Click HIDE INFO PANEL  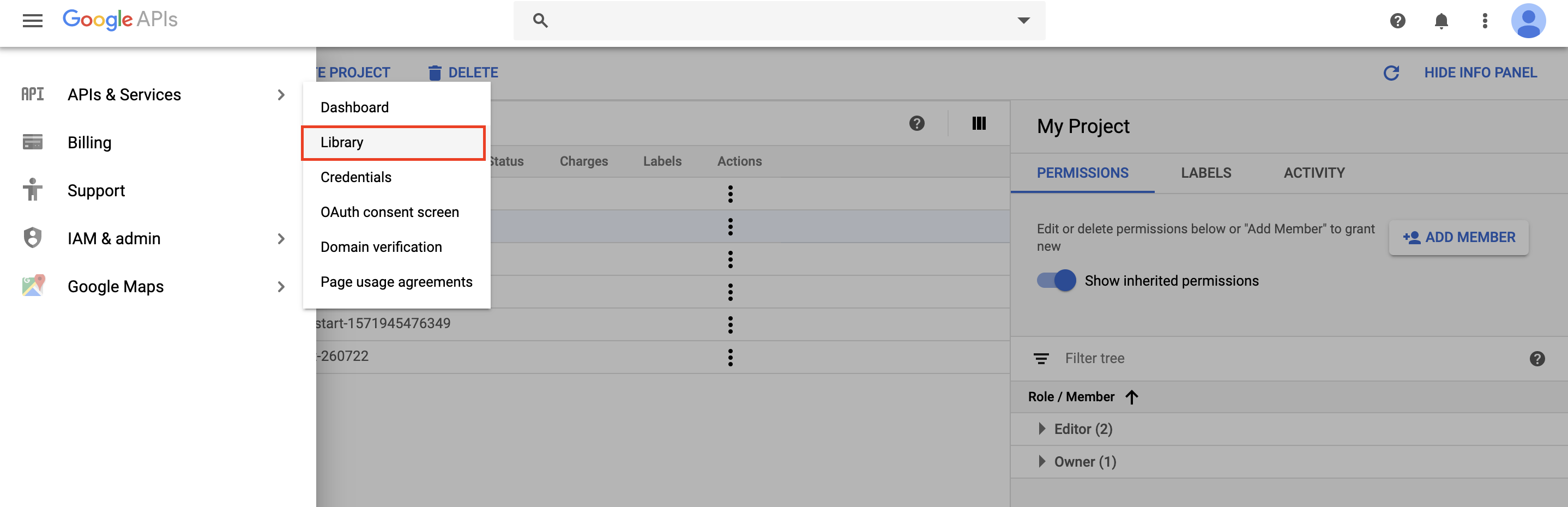click(x=1480, y=73)
